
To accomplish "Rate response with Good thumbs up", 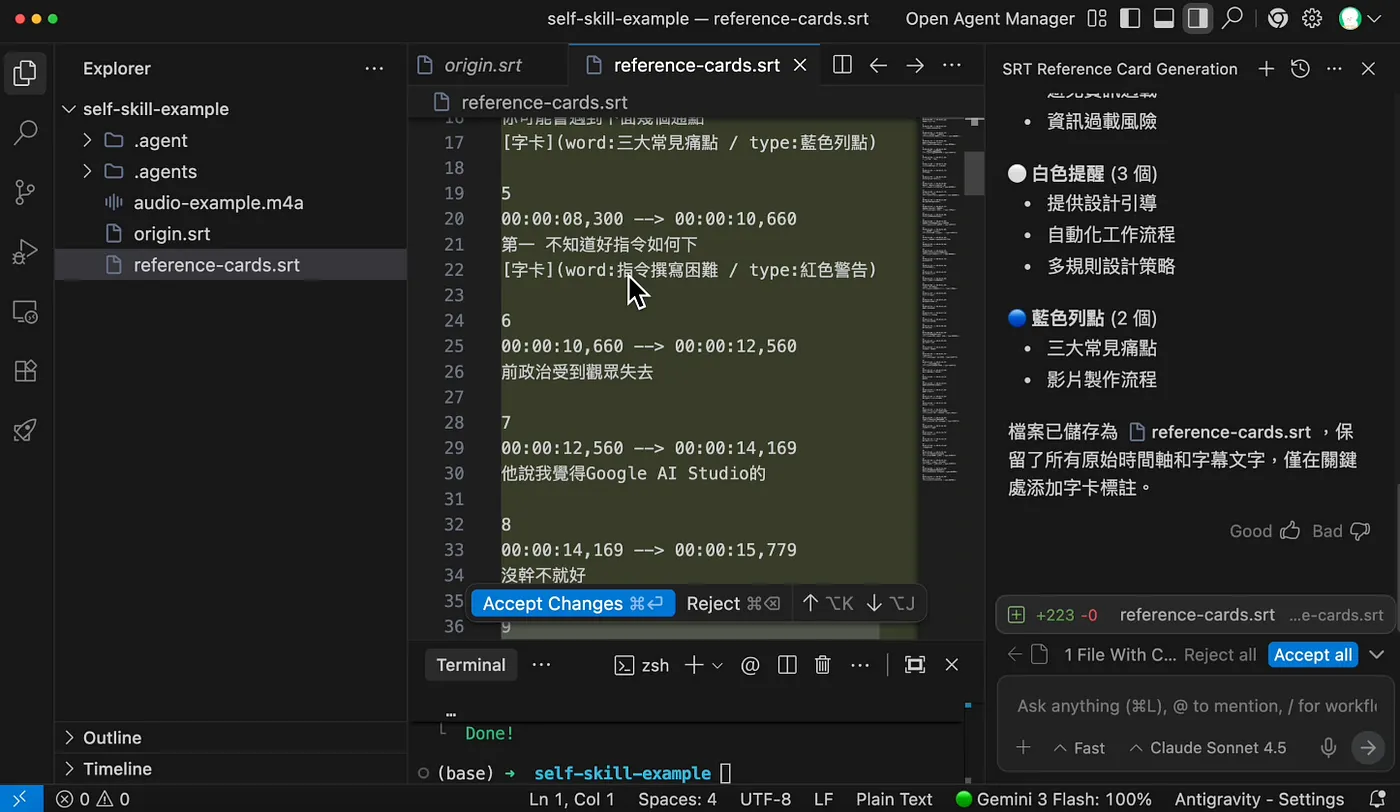I will pos(1264,531).
